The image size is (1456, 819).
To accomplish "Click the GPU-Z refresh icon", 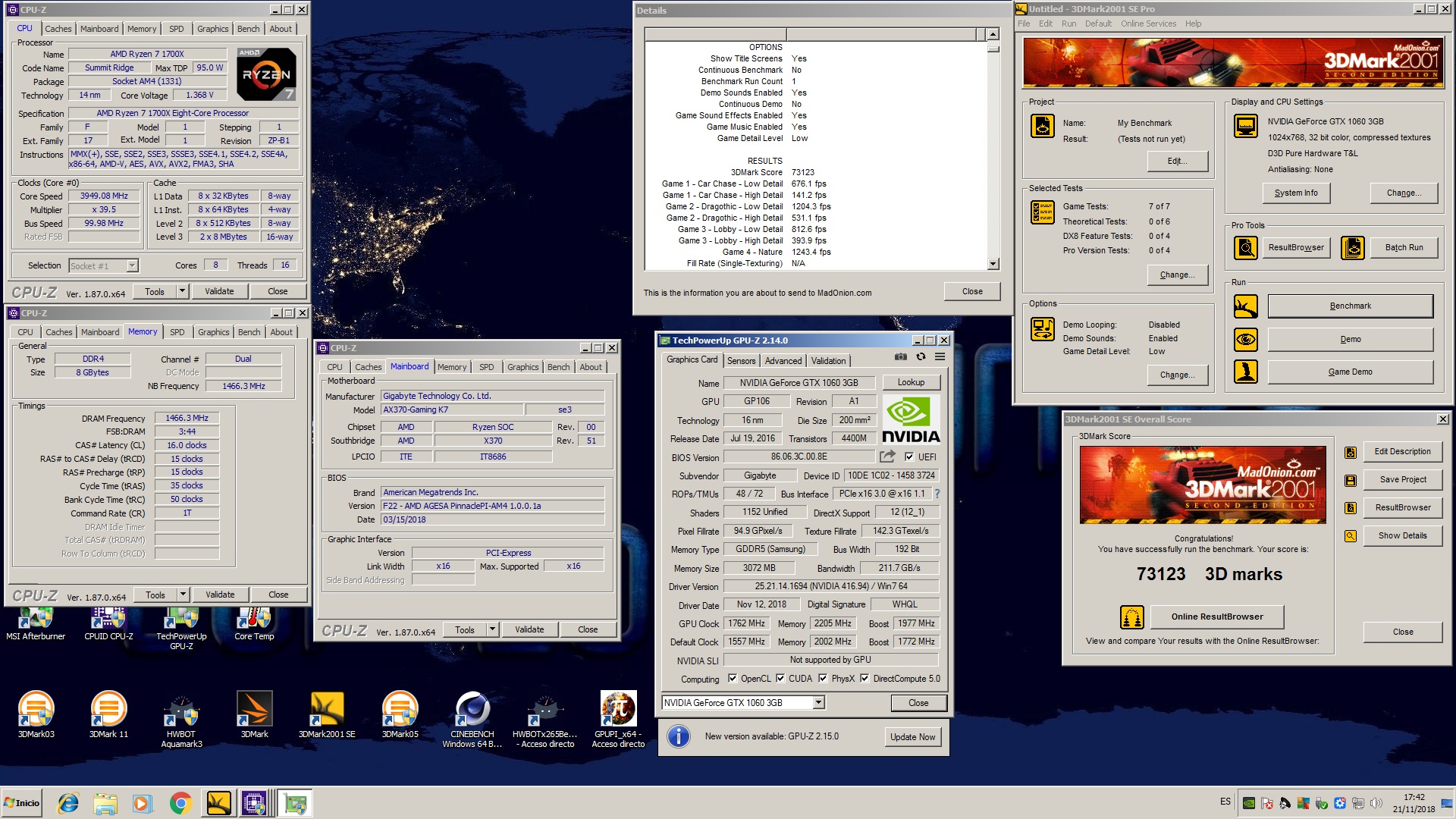I will [921, 356].
